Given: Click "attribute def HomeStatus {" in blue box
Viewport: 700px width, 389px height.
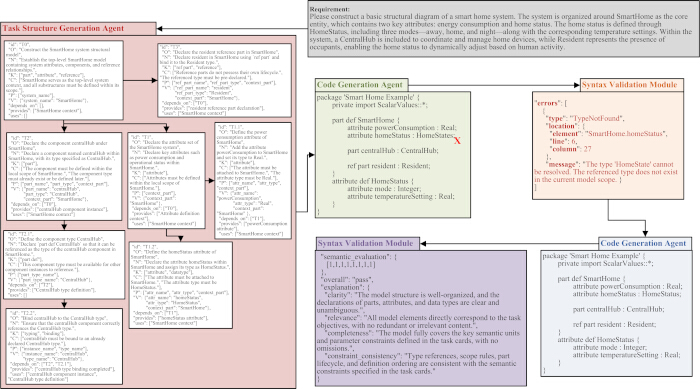Looking at the screenshot, I should click(599, 339).
